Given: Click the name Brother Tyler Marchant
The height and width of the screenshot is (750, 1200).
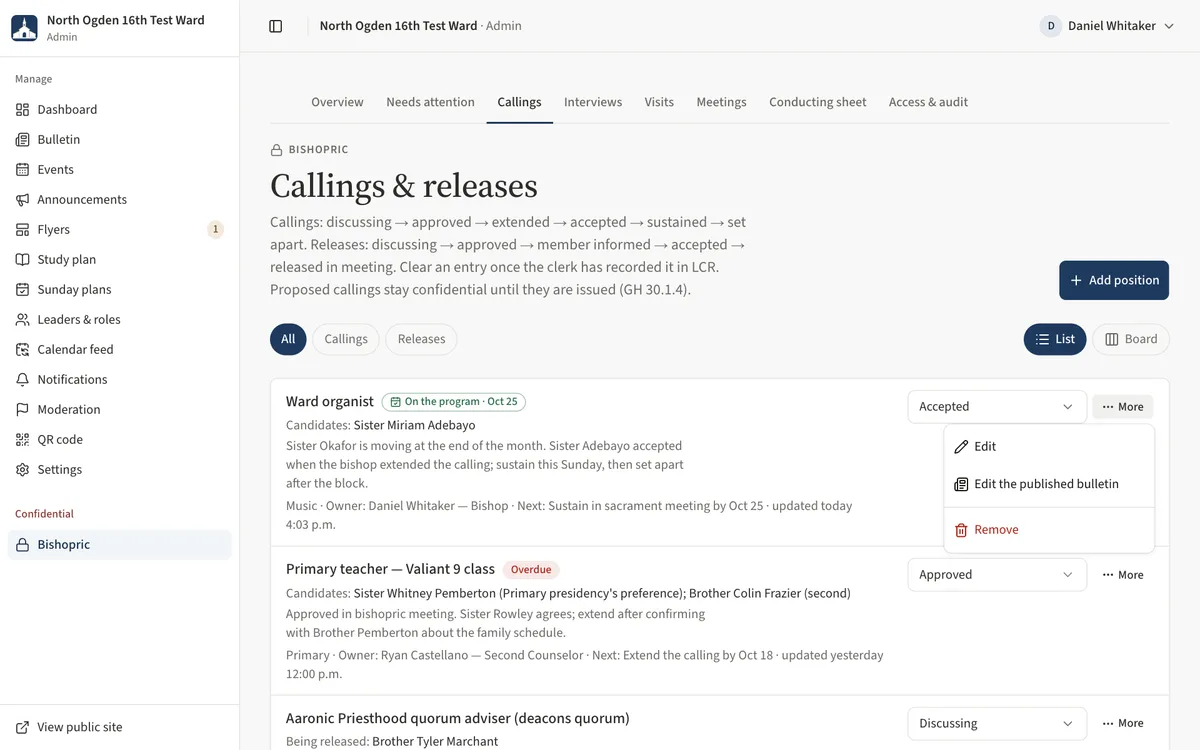Looking at the screenshot, I should pos(435,741).
